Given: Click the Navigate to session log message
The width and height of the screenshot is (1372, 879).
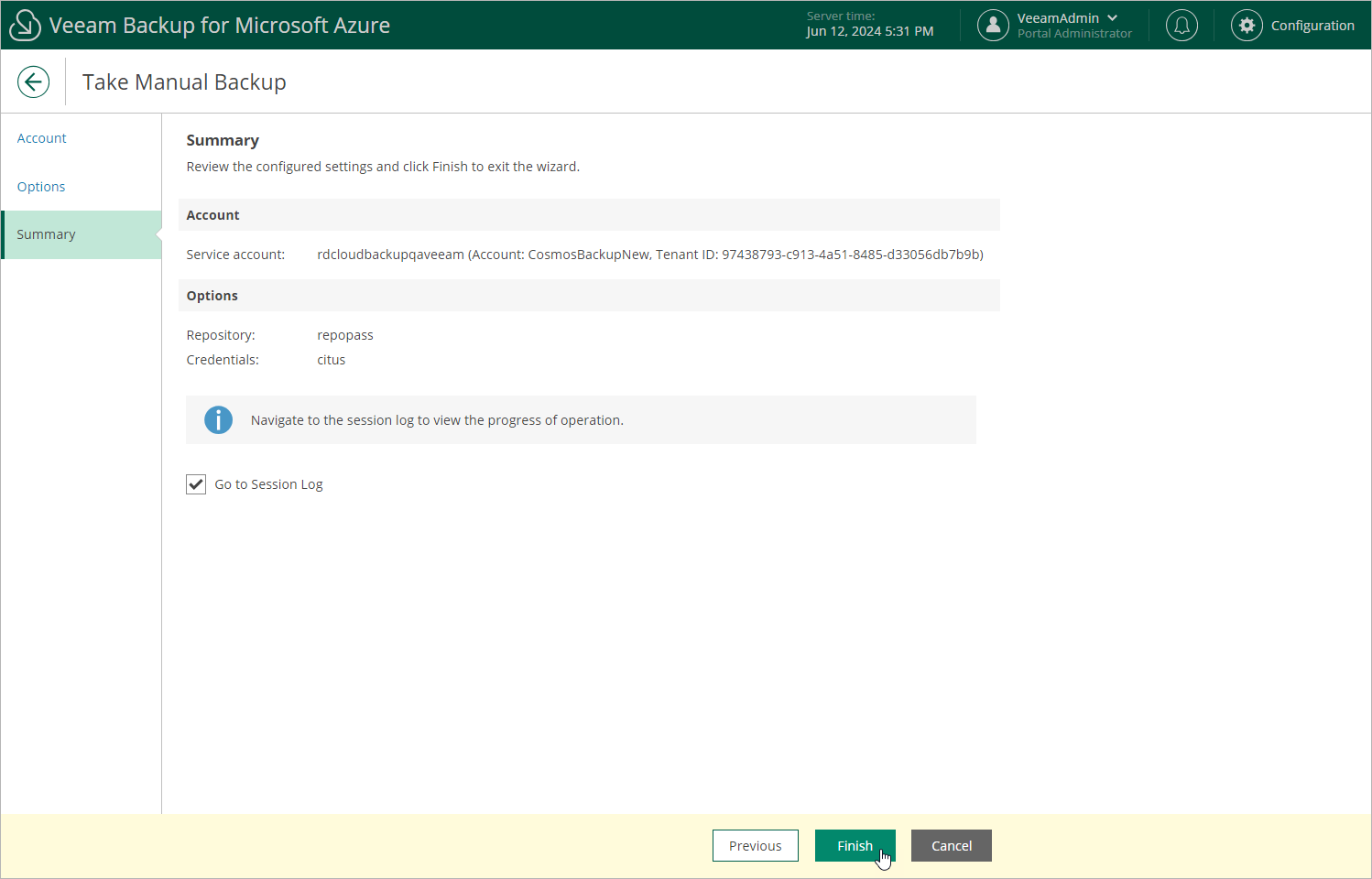Looking at the screenshot, I should (437, 420).
